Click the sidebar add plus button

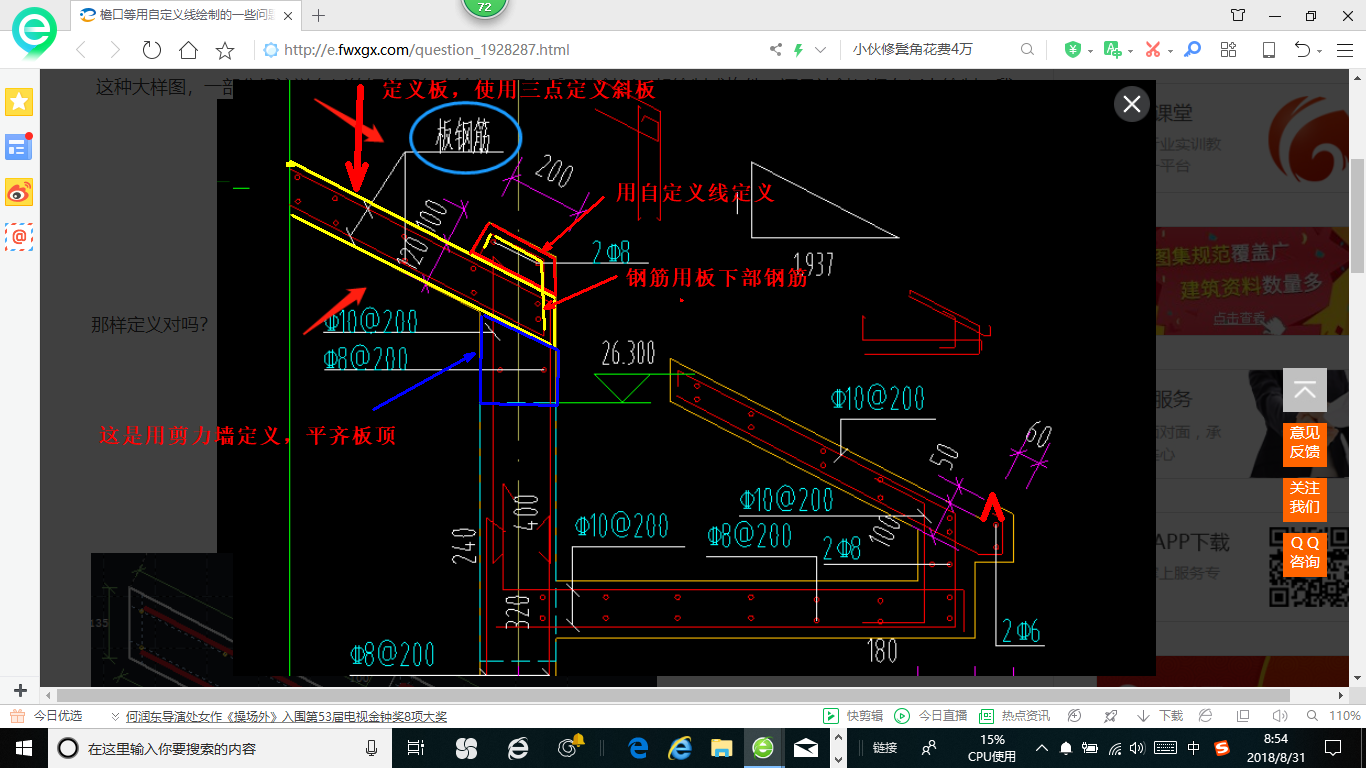pyautogui.click(x=20, y=691)
